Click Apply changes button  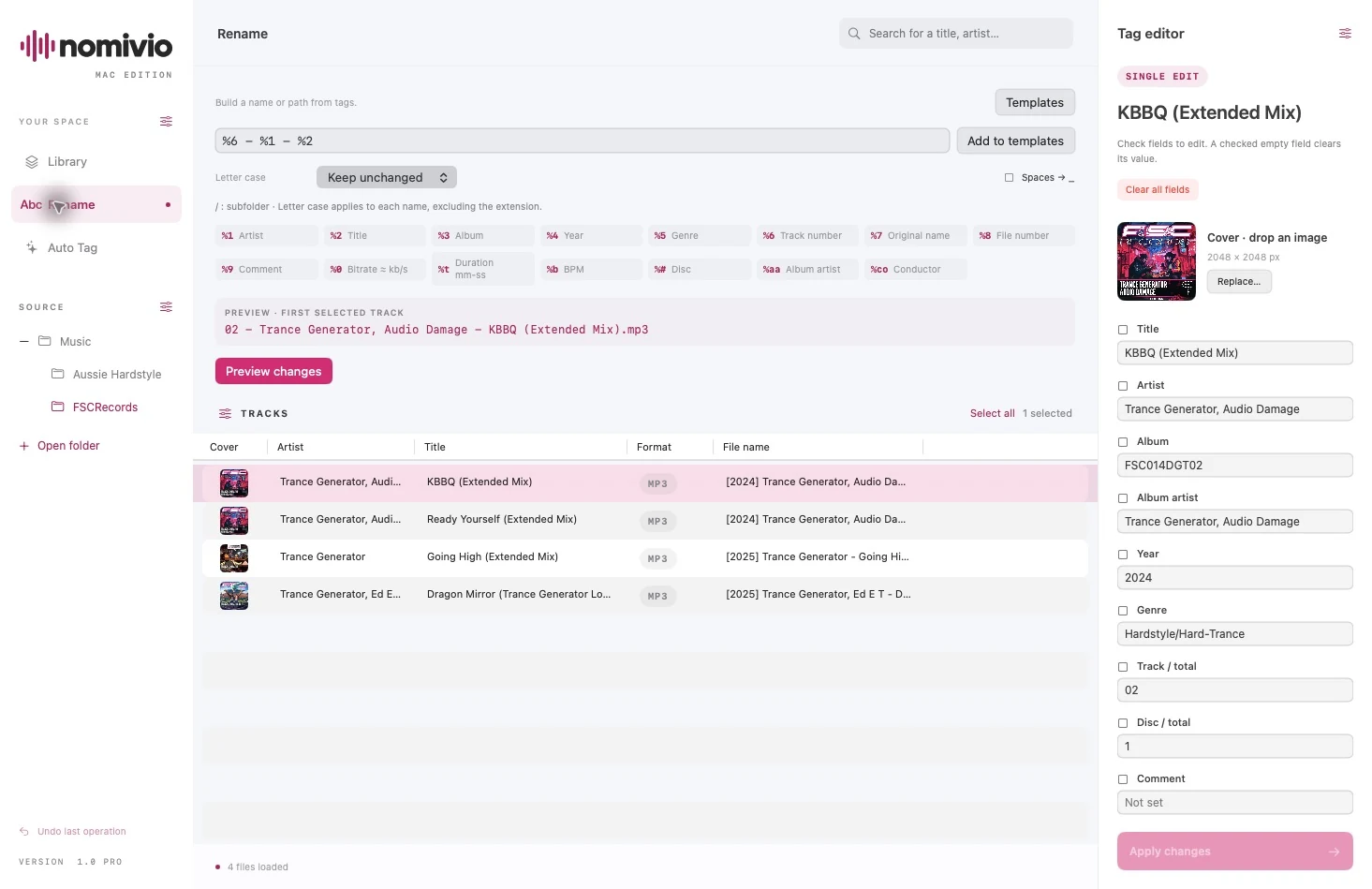point(1234,852)
